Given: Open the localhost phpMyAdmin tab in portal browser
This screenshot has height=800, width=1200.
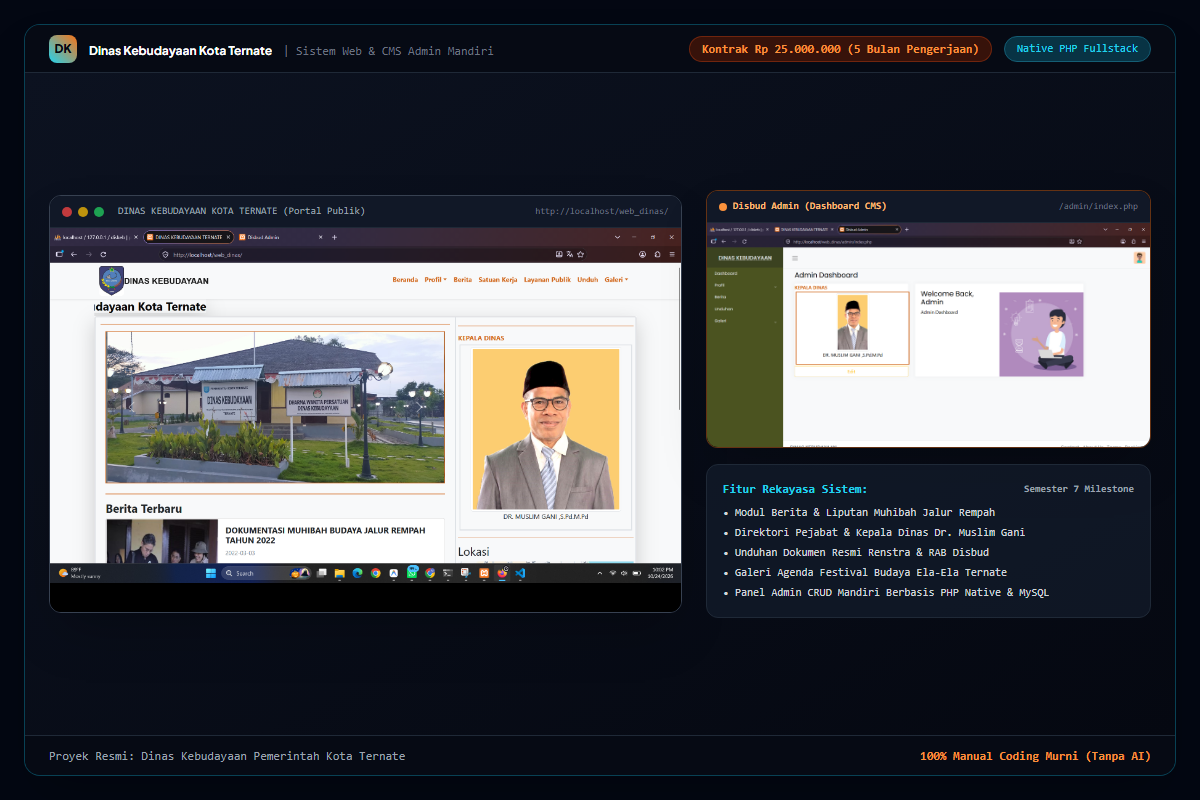Looking at the screenshot, I should click(96, 237).
